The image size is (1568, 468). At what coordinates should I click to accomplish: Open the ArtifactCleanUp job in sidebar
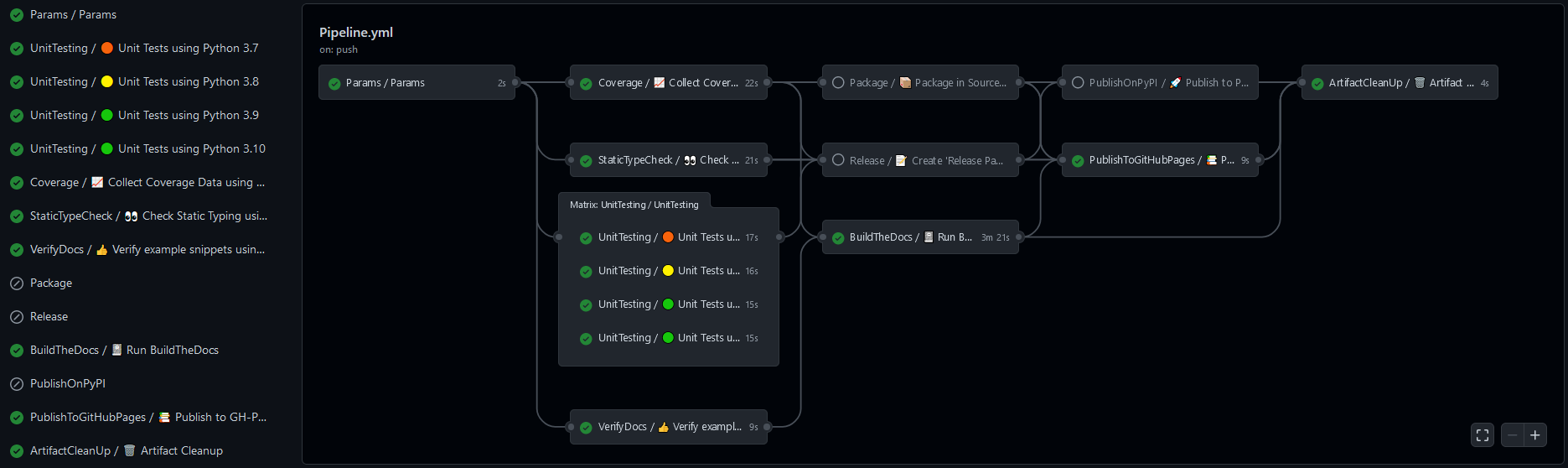[126, 451]
